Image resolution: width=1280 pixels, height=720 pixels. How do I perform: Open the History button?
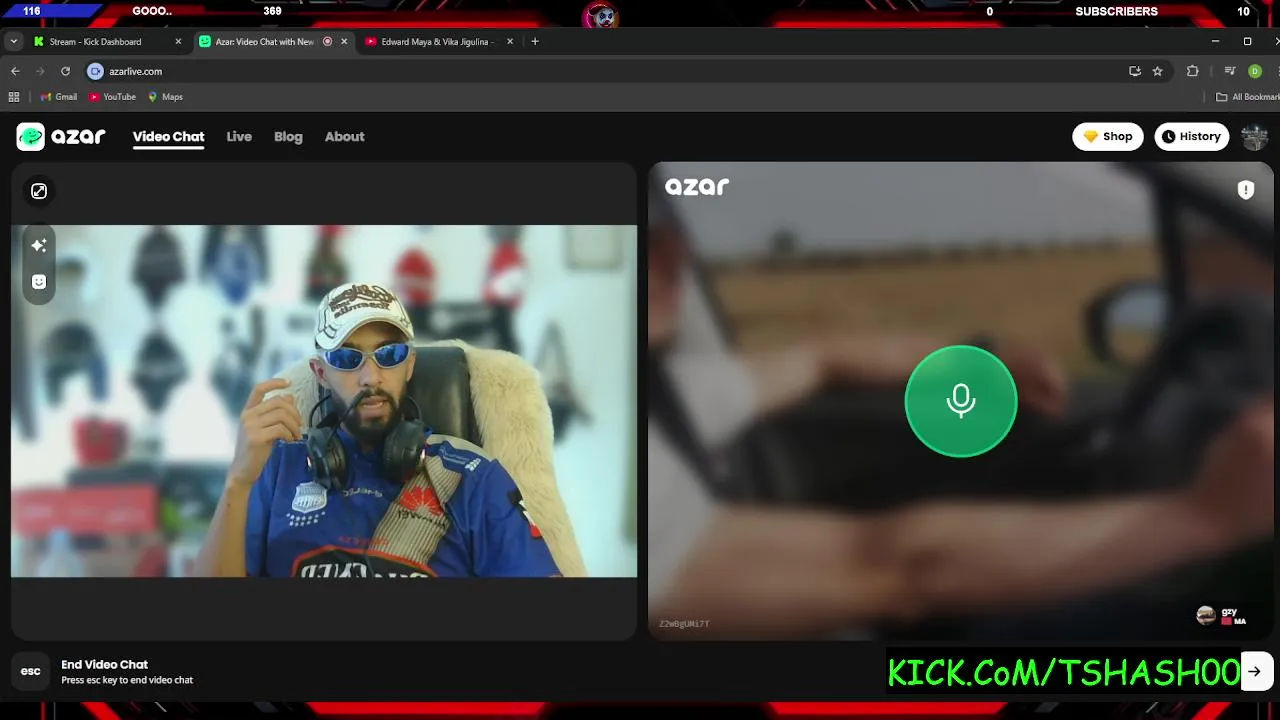coord(1191,137)
